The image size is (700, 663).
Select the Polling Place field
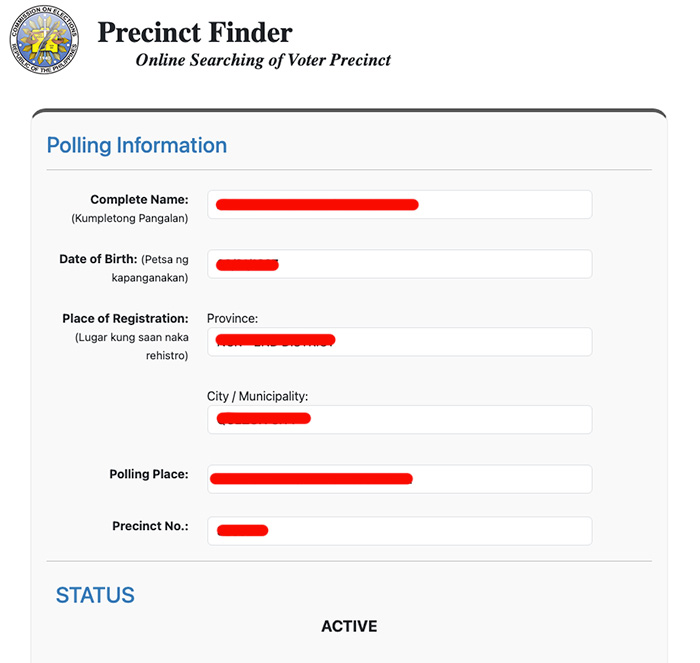click(399, 479)
